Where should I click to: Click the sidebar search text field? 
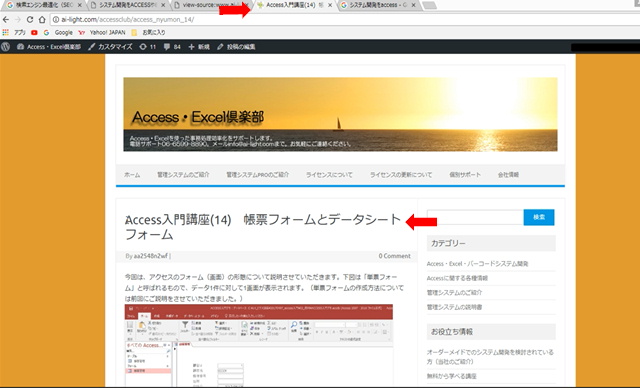[x=476, y=217]
